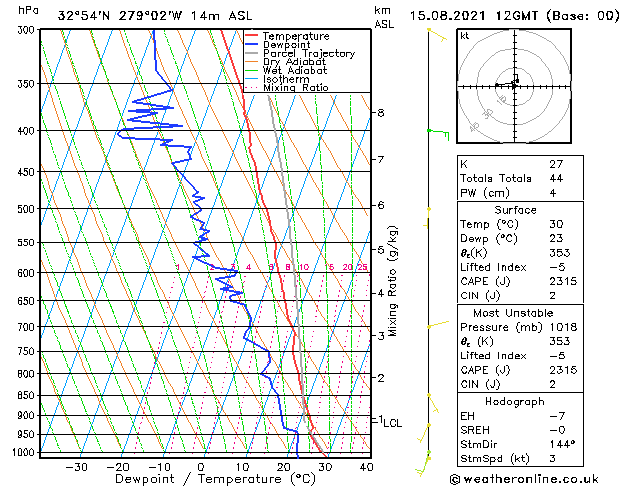Click the yellow wind barb at 700 hPa
The width and height of the screenshot is (629, 486).
click(x=438, y=324)
